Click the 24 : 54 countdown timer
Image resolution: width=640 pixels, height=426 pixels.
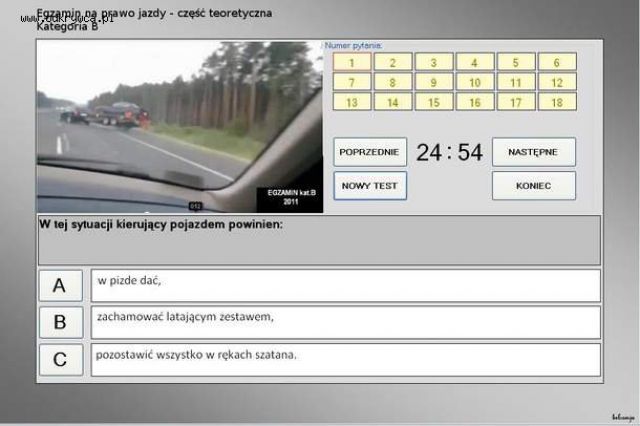pos(449,153)
